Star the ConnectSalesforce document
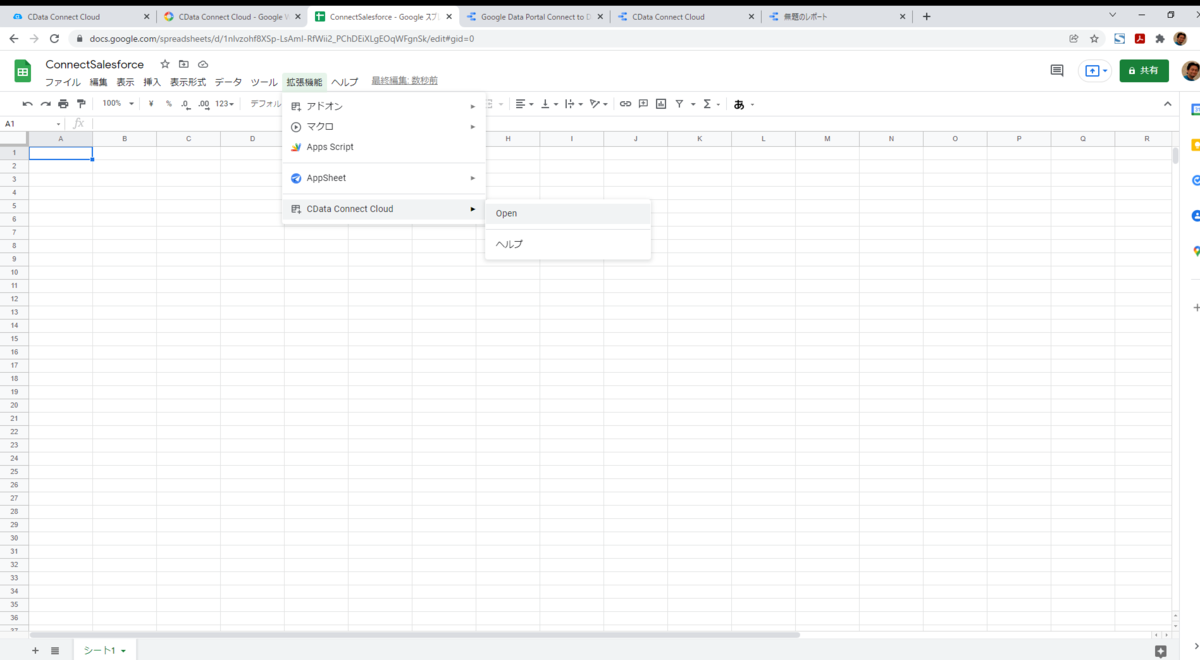The height and width of the screenshot is (660, 1200). 165,64
